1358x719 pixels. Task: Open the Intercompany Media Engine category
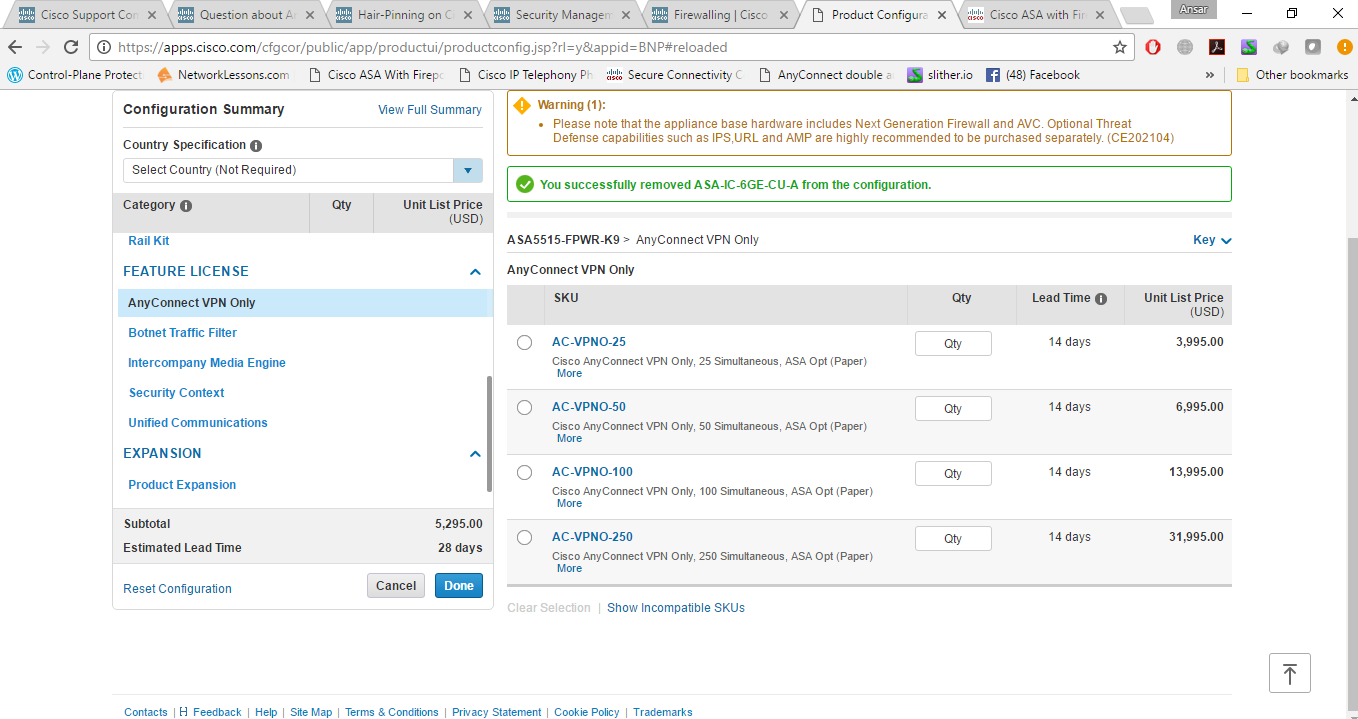coord(207,363)
